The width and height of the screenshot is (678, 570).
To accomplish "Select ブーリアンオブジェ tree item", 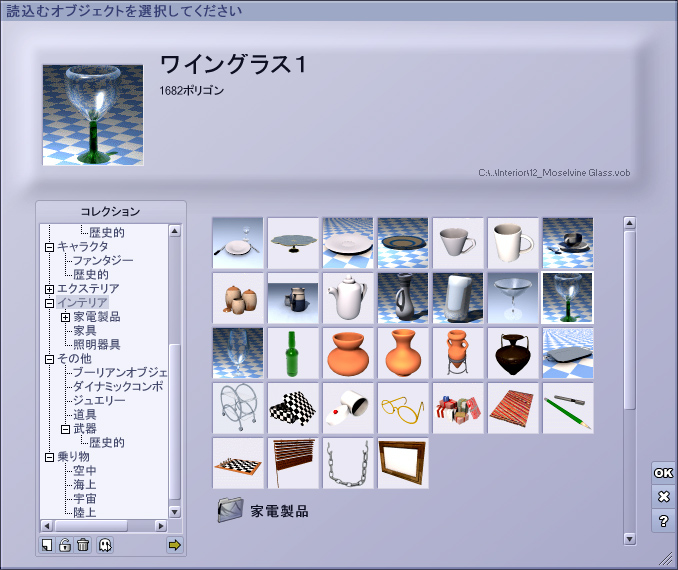I will tap(120, 372).
